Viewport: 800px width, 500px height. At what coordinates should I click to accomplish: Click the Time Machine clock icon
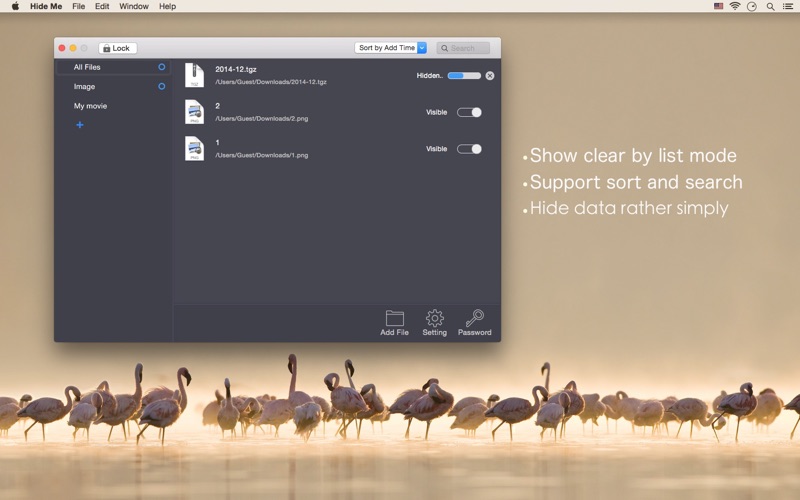coord(752,6)
